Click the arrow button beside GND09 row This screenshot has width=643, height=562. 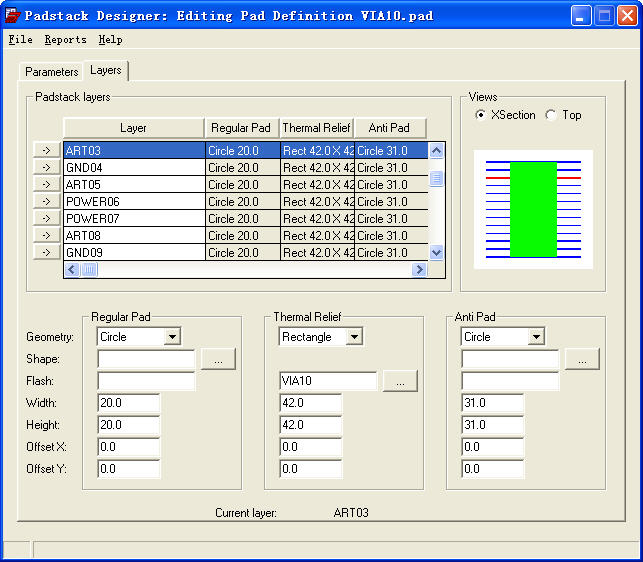click(x=46, y=252)
